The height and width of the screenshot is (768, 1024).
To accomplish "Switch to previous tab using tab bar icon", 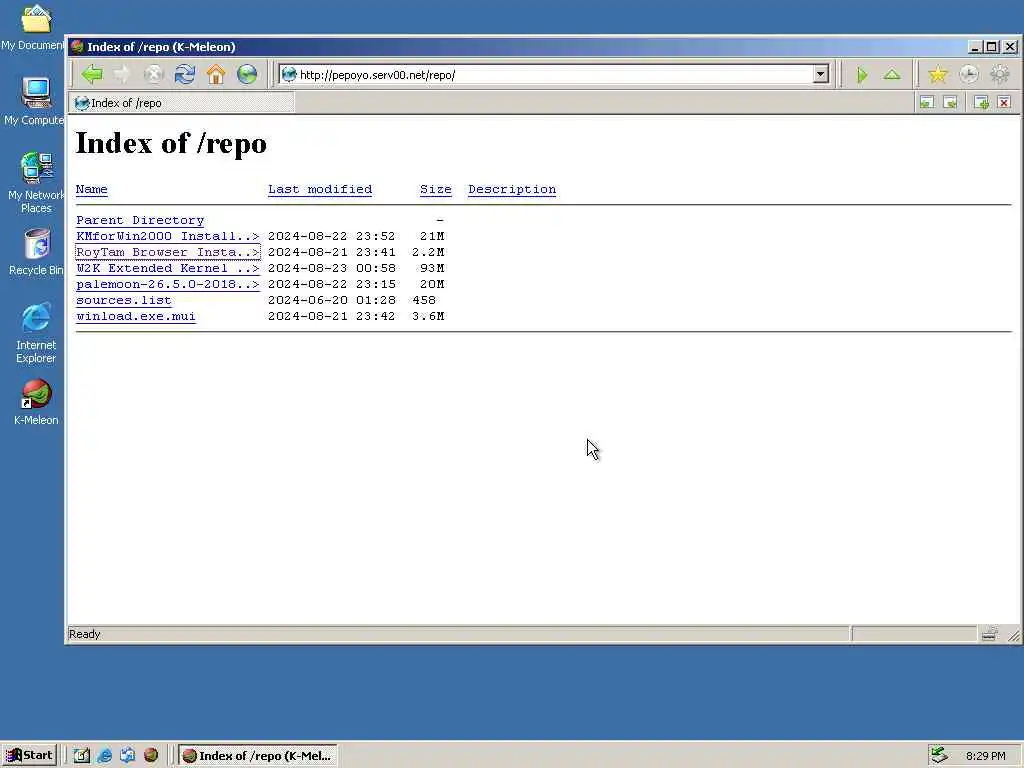I will 927,103.
